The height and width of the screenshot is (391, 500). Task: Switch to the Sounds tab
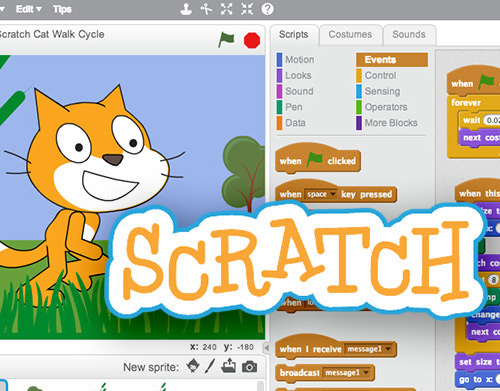click(409, 35)
